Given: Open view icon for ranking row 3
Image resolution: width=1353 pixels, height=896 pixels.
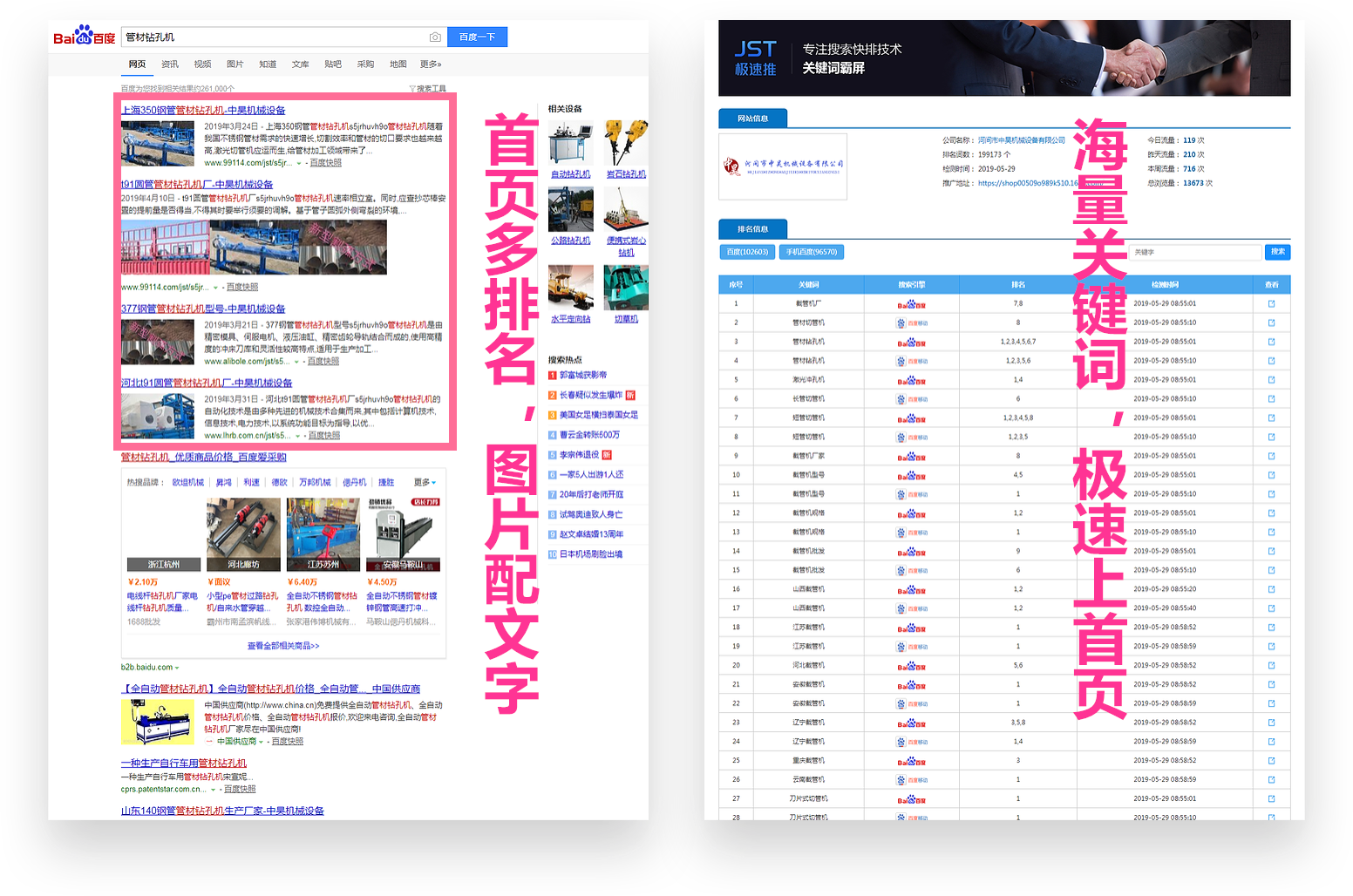Looking at the screenshot, I should pos(1271,342).
